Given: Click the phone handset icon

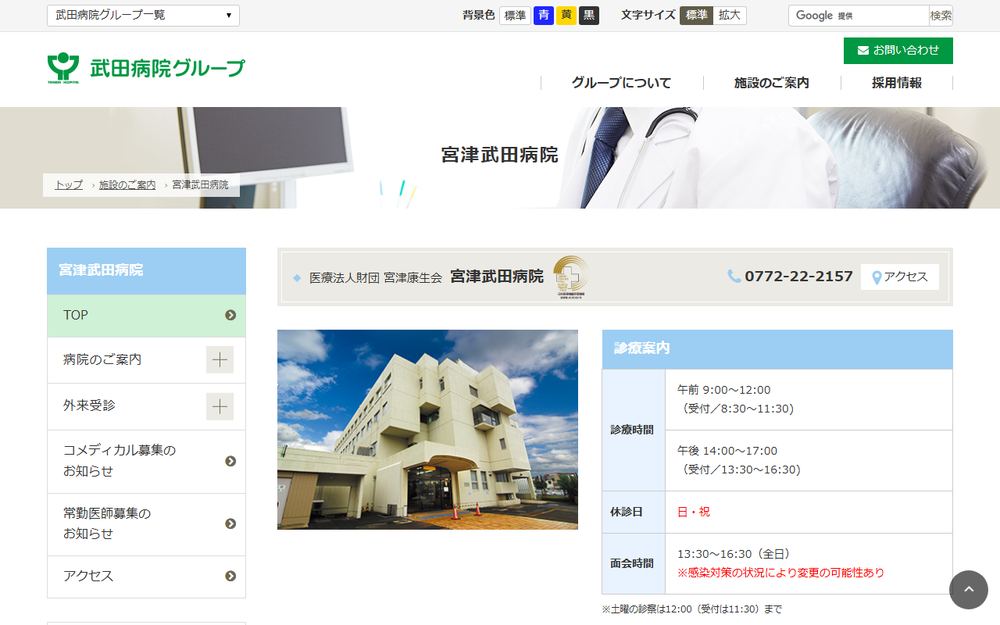Looking at the screenshot, I should [734, 276].
